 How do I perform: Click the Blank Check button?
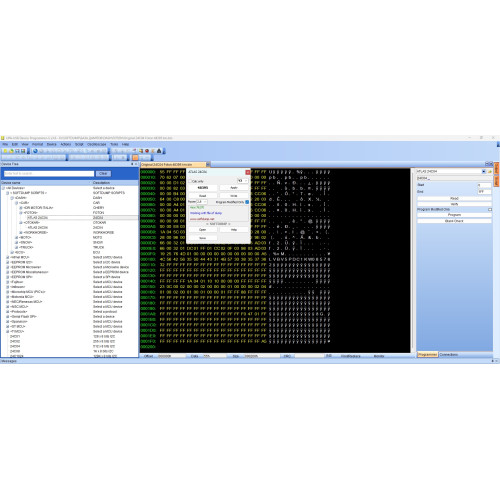454,221
